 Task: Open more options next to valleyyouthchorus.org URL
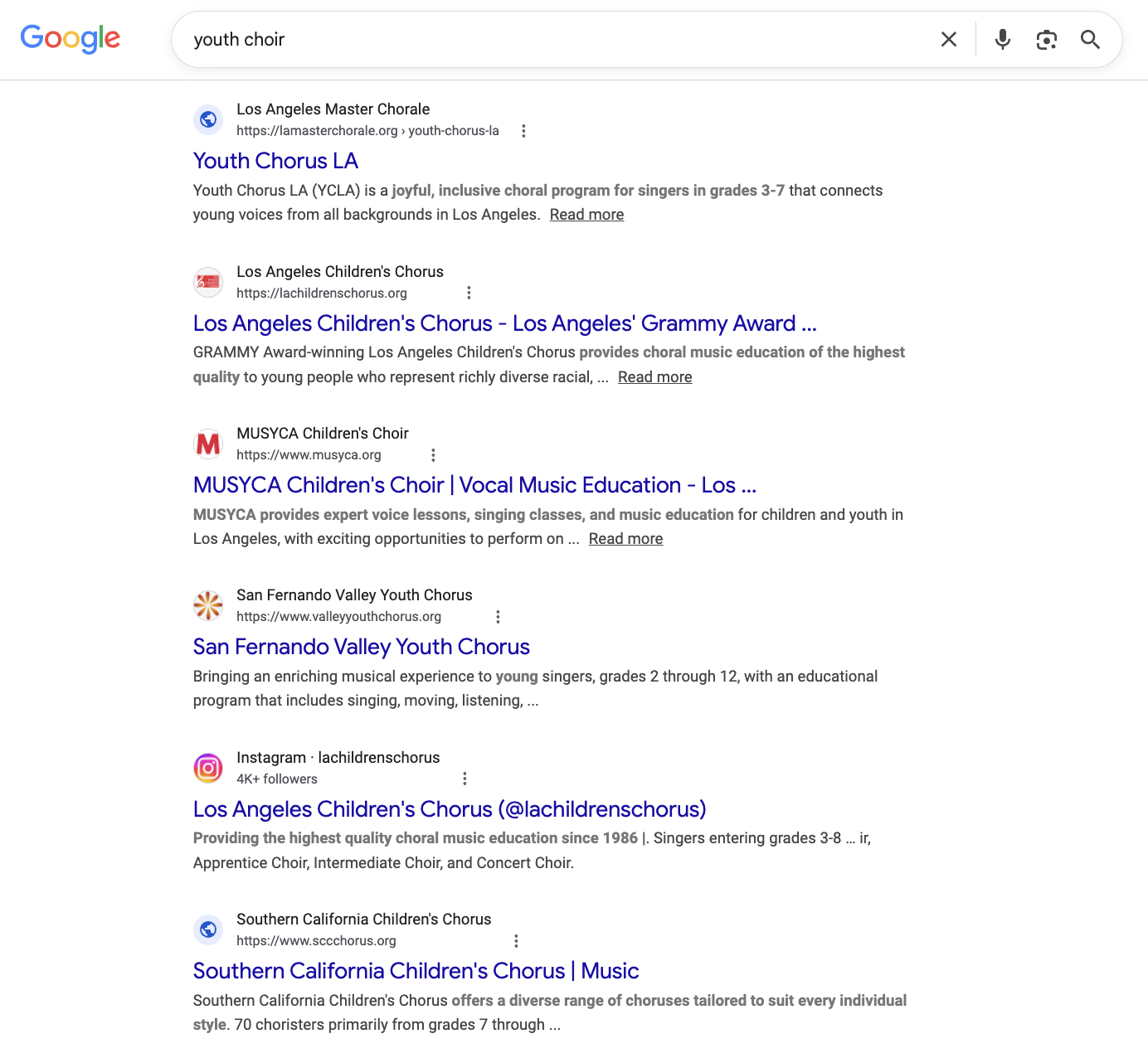[498, 617]
